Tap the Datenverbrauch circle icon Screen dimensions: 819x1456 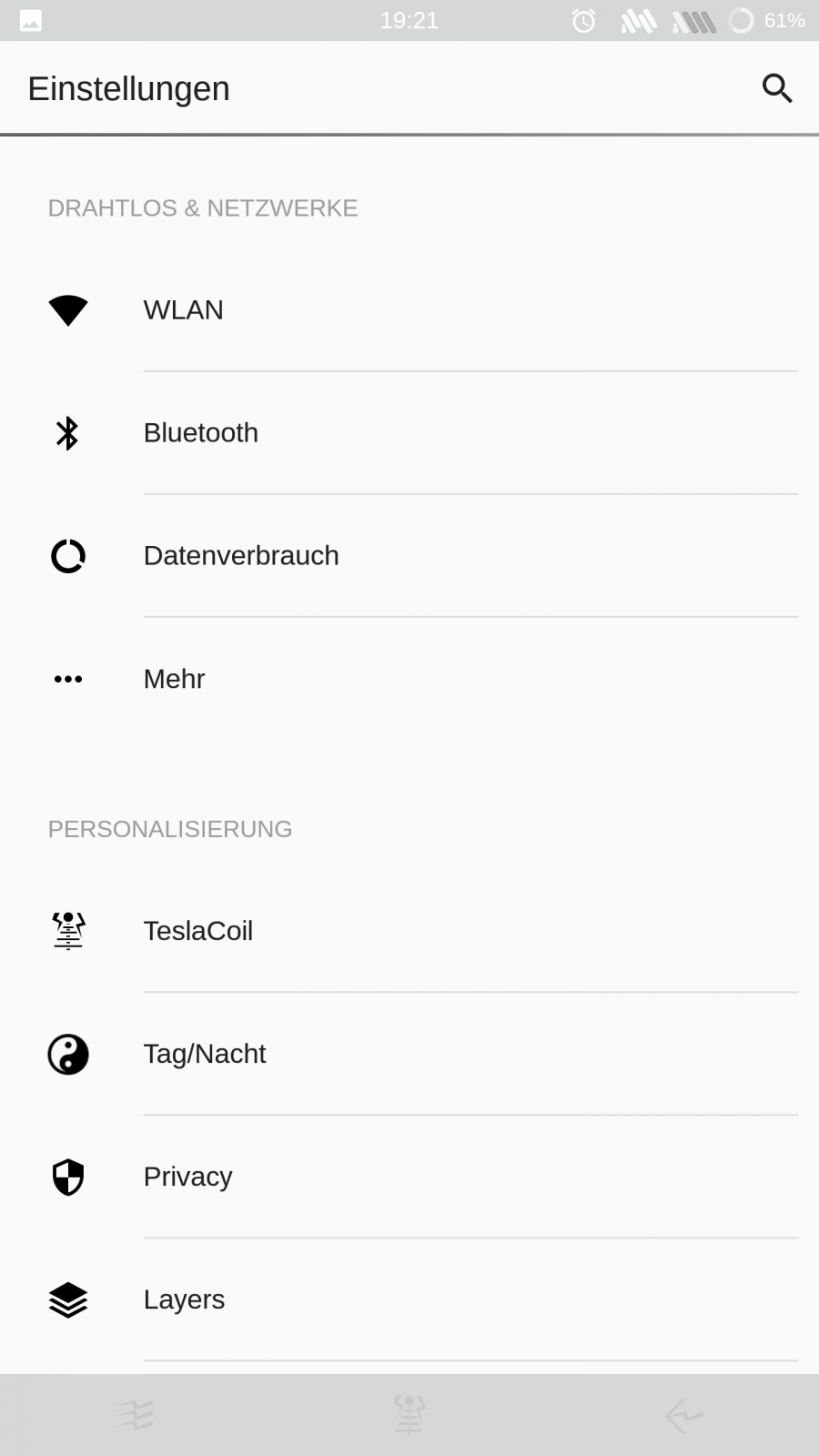[x=68, y=556]
